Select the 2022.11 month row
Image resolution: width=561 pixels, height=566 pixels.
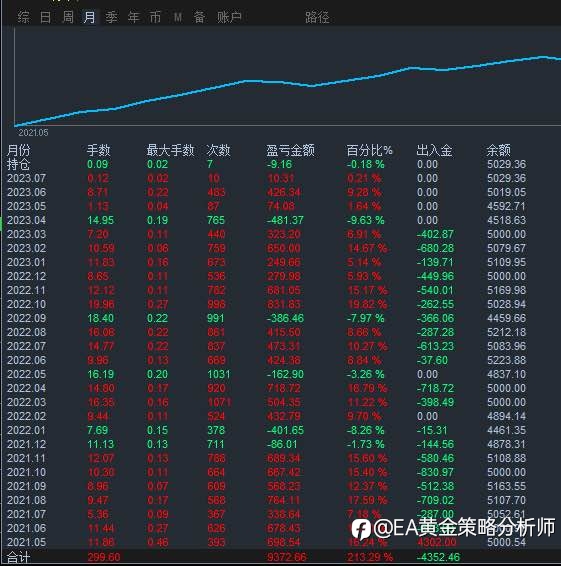(266, 290)
